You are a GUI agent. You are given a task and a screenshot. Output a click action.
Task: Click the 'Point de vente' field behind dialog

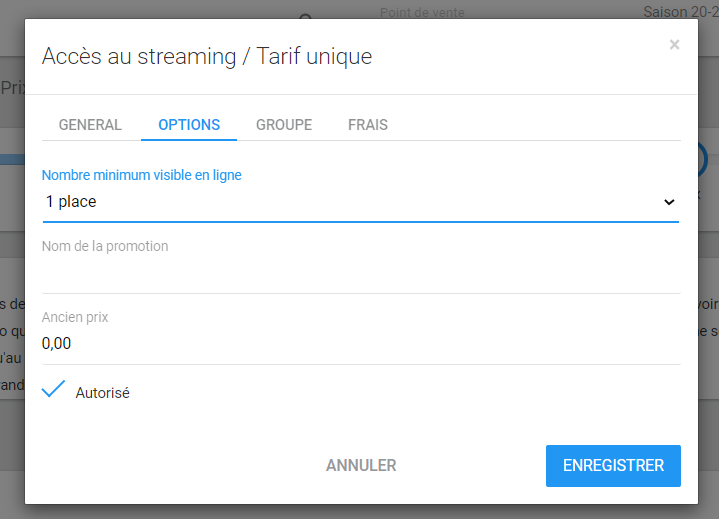tap(422, 13)
